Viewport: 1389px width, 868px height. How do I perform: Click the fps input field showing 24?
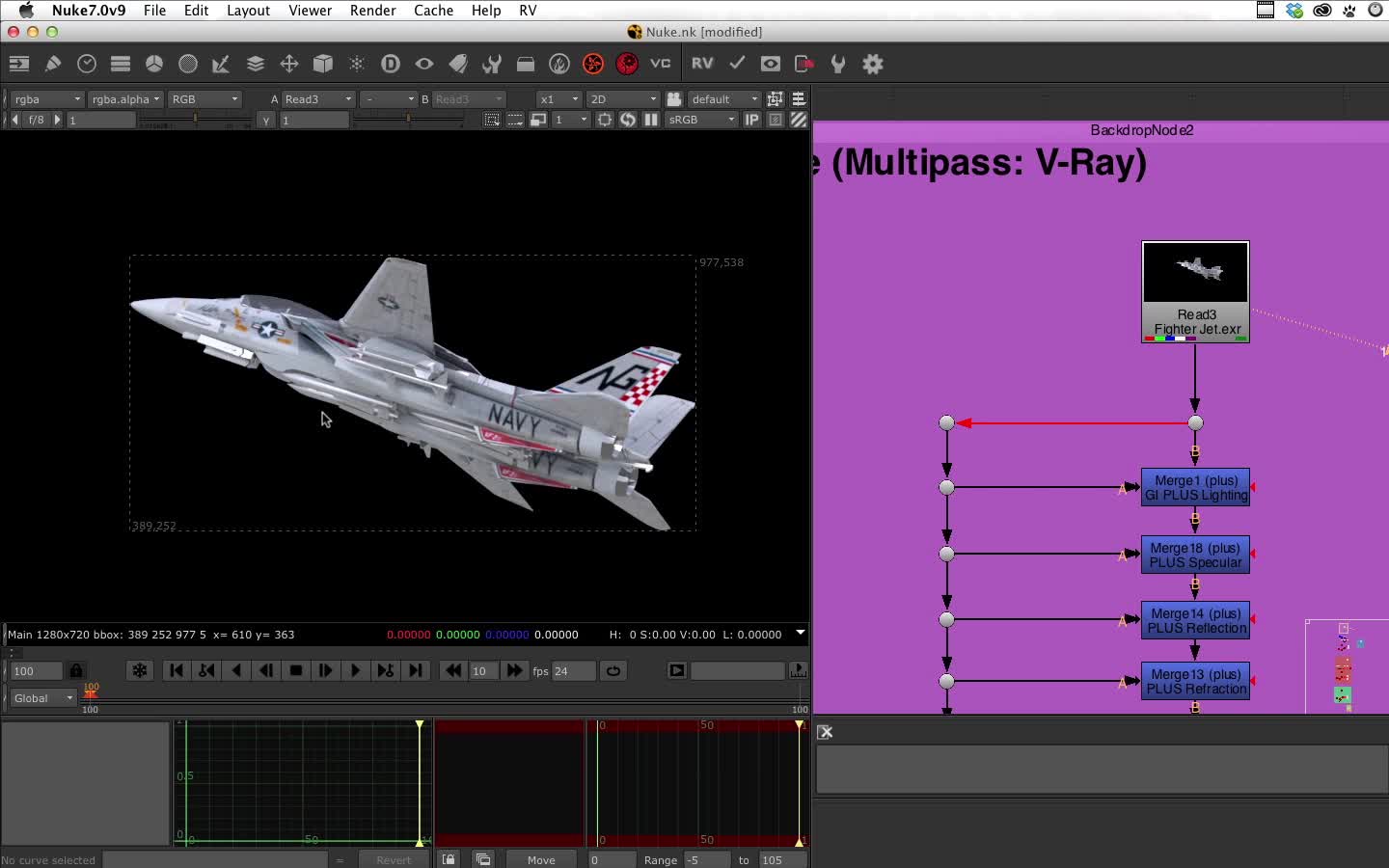573,670
